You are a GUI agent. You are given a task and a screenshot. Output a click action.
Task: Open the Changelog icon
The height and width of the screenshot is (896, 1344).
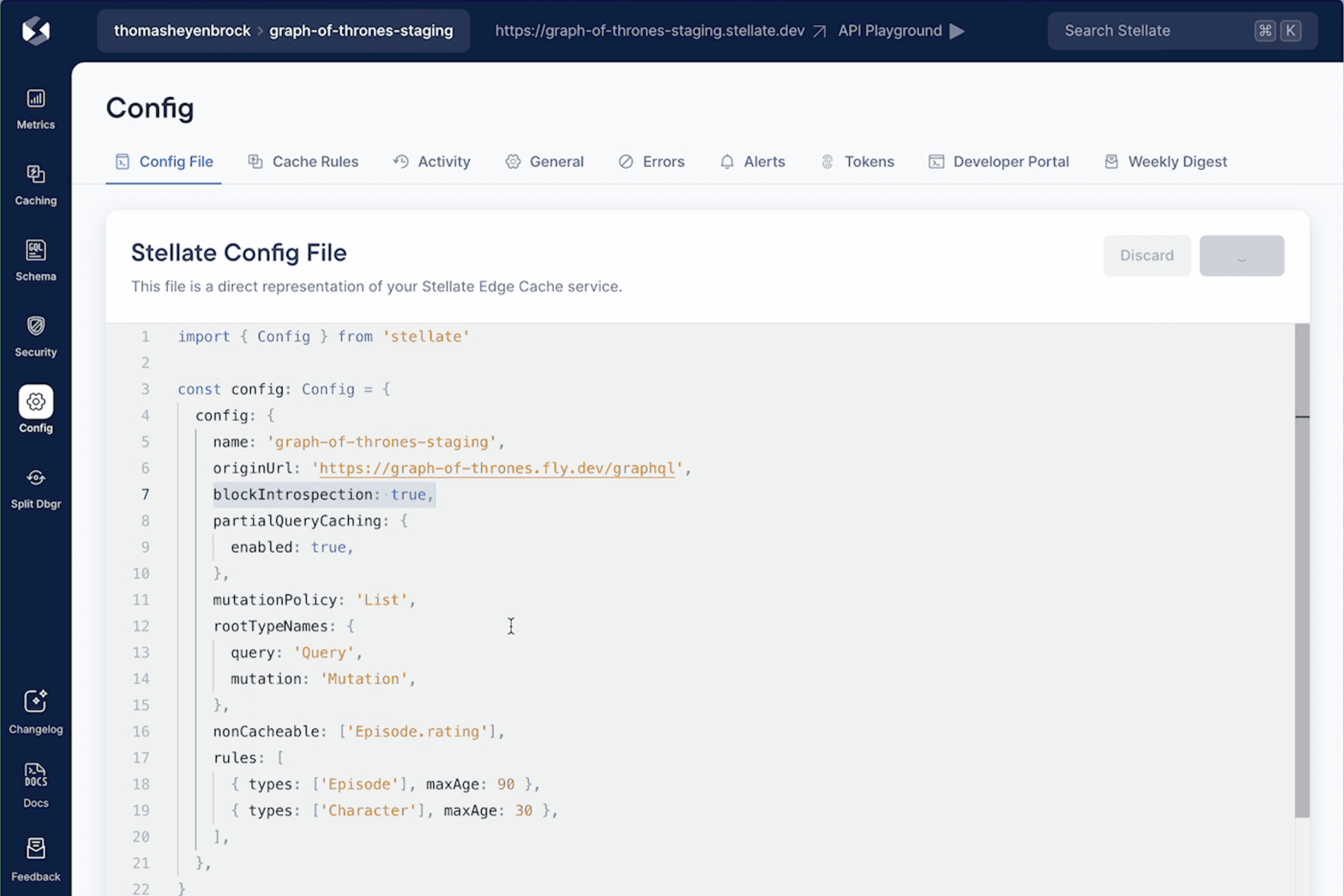tap(35, 702)
